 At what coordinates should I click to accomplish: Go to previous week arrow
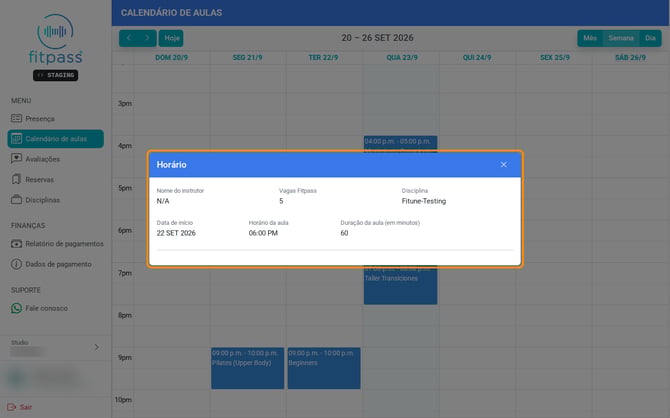click(x=128, y=38)
